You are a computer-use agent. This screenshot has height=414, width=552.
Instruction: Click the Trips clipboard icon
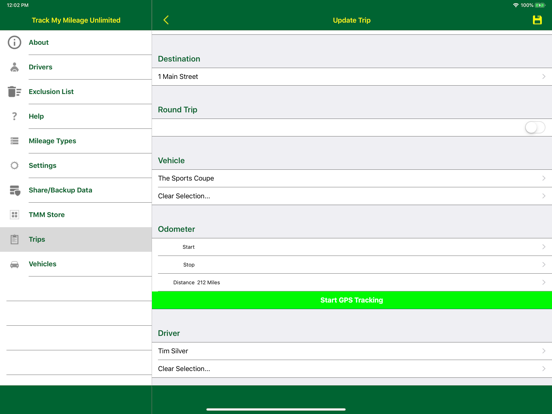(x=14, y=239)
